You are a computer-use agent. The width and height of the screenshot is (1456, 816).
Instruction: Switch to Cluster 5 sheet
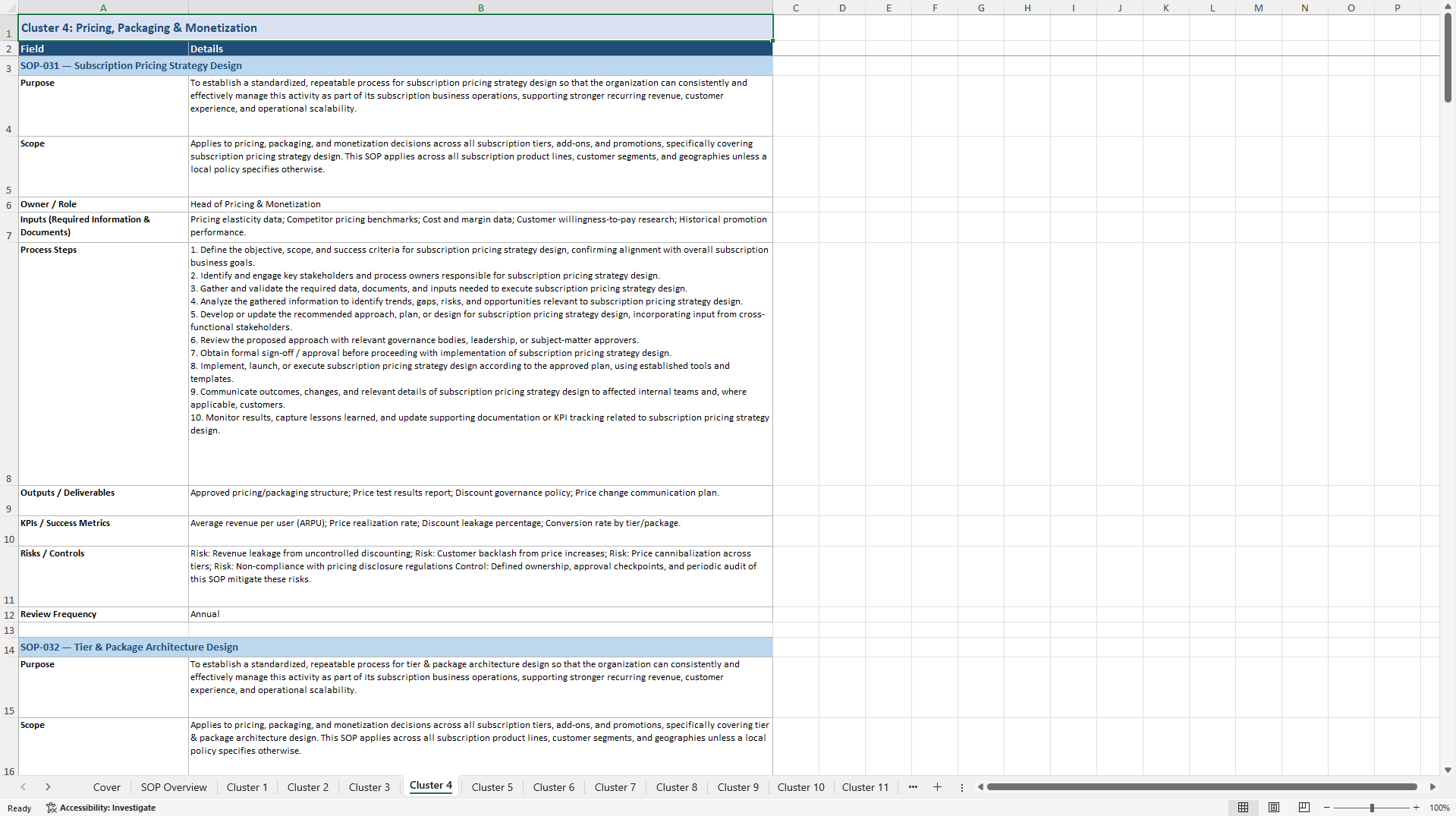point(492,787)
